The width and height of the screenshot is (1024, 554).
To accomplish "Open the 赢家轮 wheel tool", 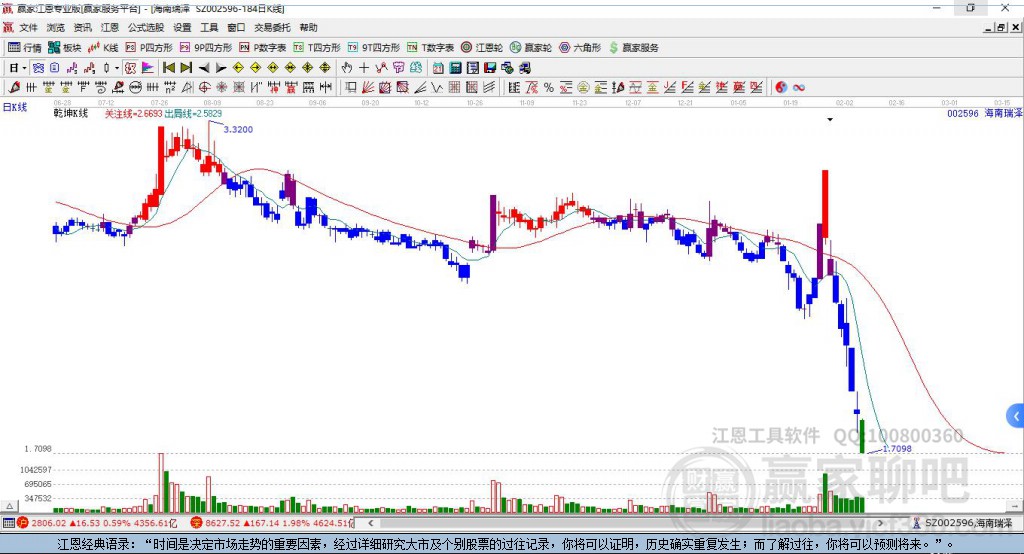I will click(x=531, y=48).
